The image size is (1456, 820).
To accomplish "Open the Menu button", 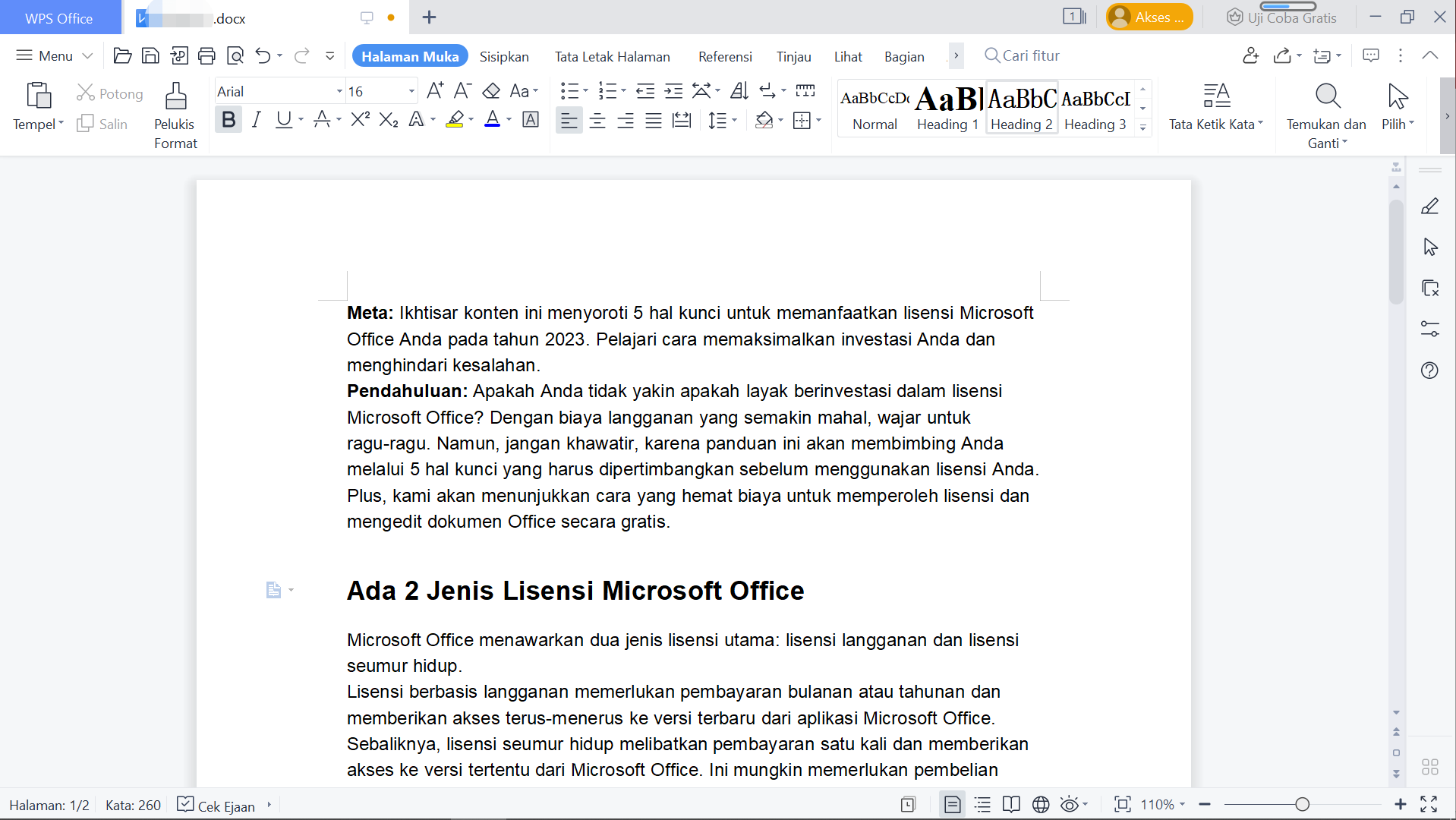I will [x=54, y=55].
